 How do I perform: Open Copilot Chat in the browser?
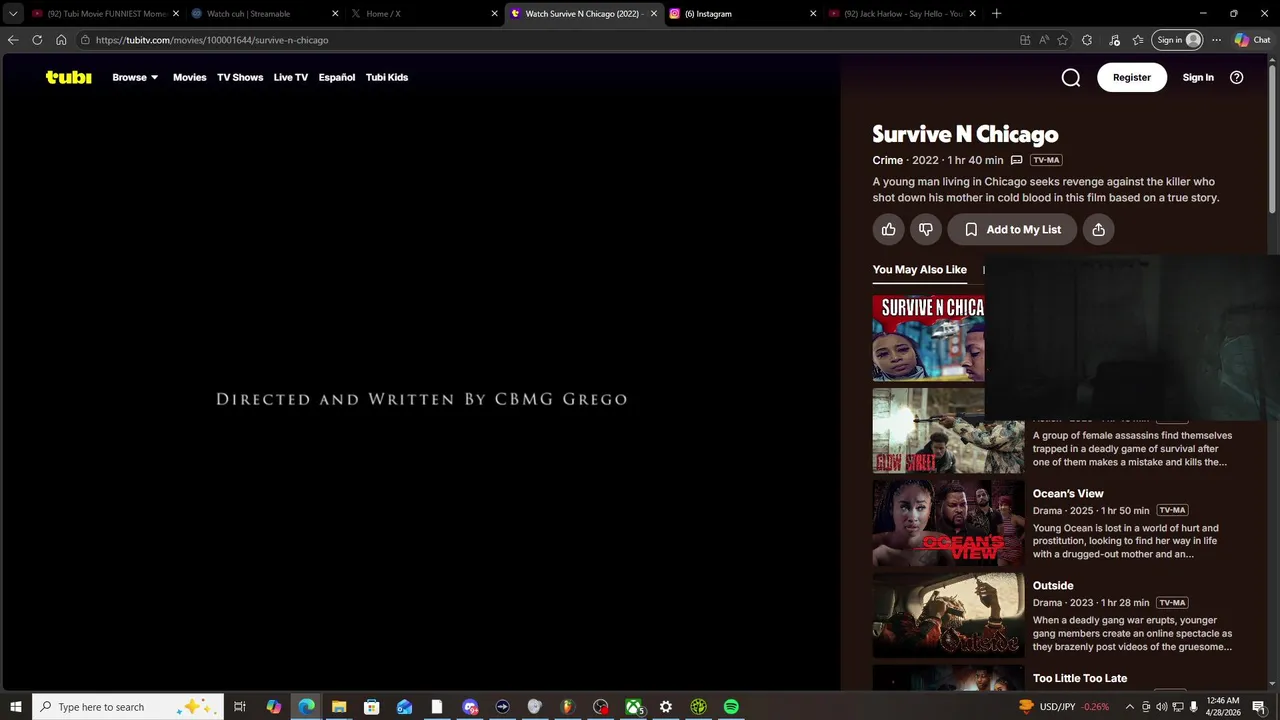click(1253, 40)
